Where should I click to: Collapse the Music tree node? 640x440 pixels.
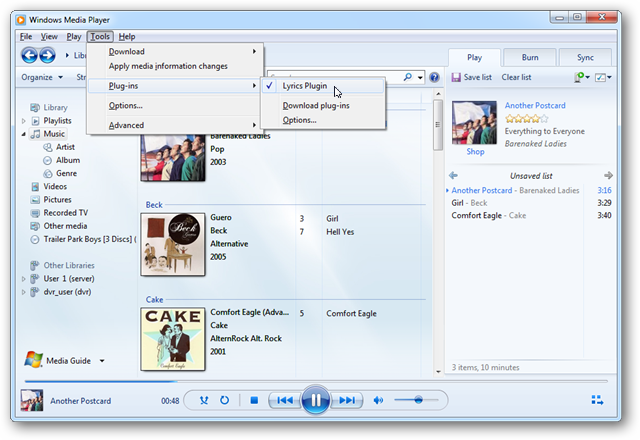click(23, 134)
